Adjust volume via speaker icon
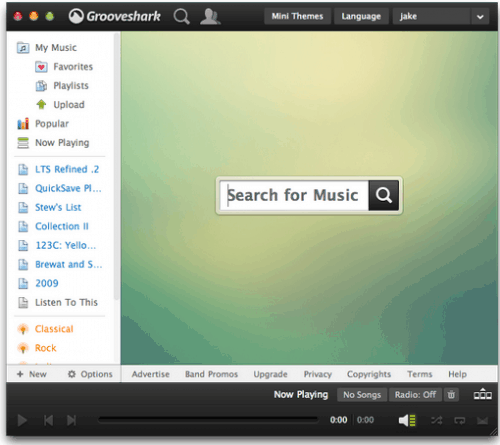 [x=407, y=420]
